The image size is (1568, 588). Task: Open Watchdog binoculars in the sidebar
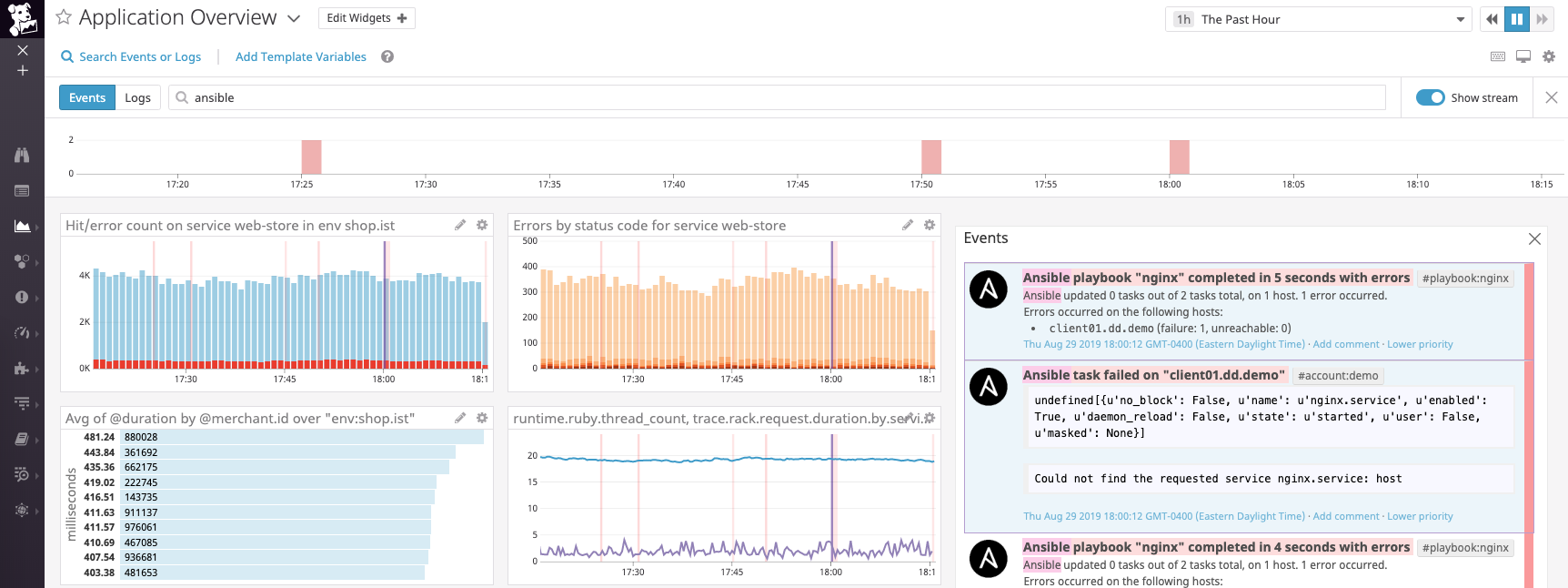point(22,155)
